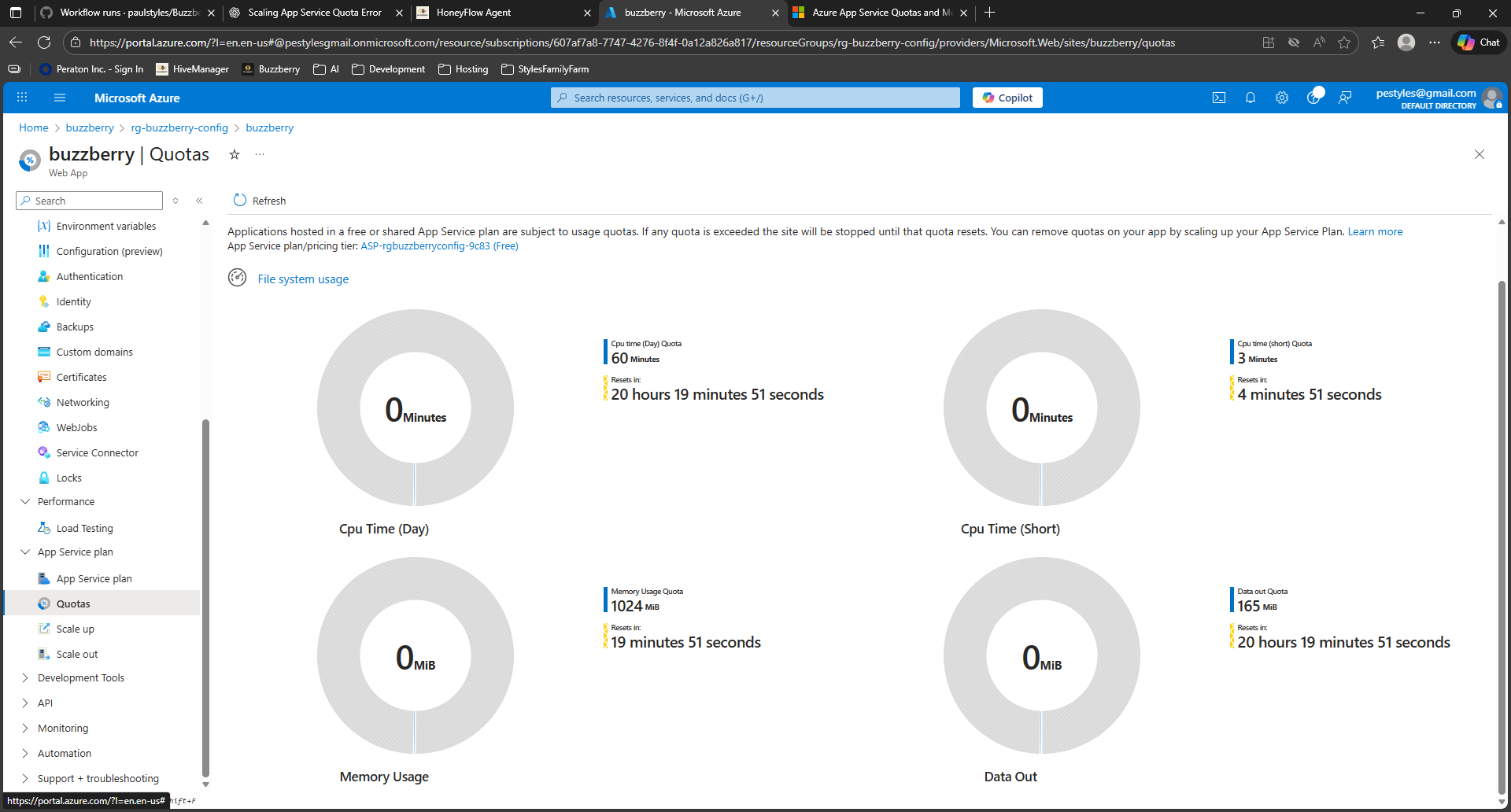Expand the Automation section
The image size is (1511, 812).
[x=25, y=753]
